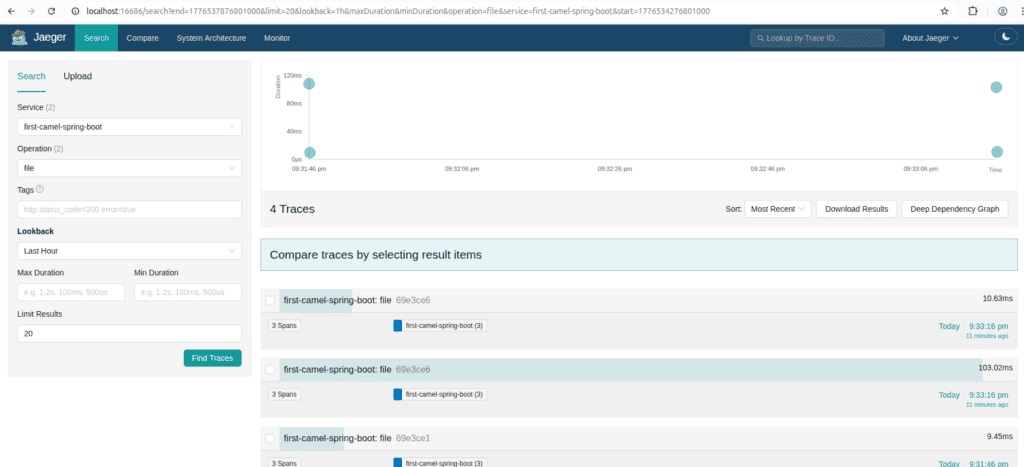The height and width of the screenshot is (467, 1024).
Task: Click upper-right scatter plot trace dot
Action: click(x=996, y=88)
